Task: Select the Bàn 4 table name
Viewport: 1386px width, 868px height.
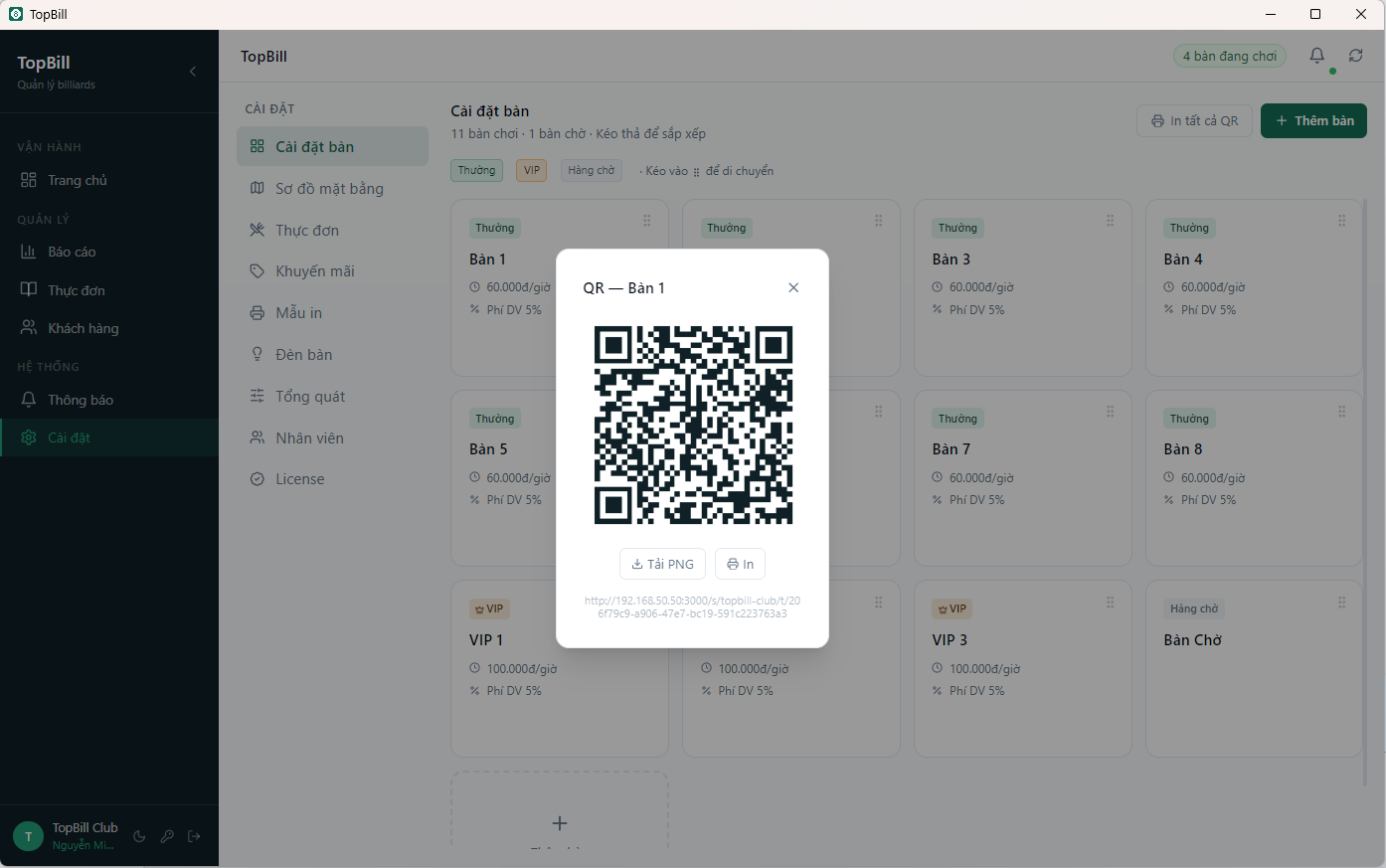Action: tap(1183, 260)
